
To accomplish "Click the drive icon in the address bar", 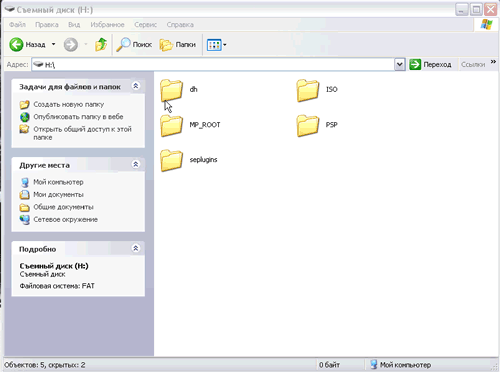I will point(39,64).
